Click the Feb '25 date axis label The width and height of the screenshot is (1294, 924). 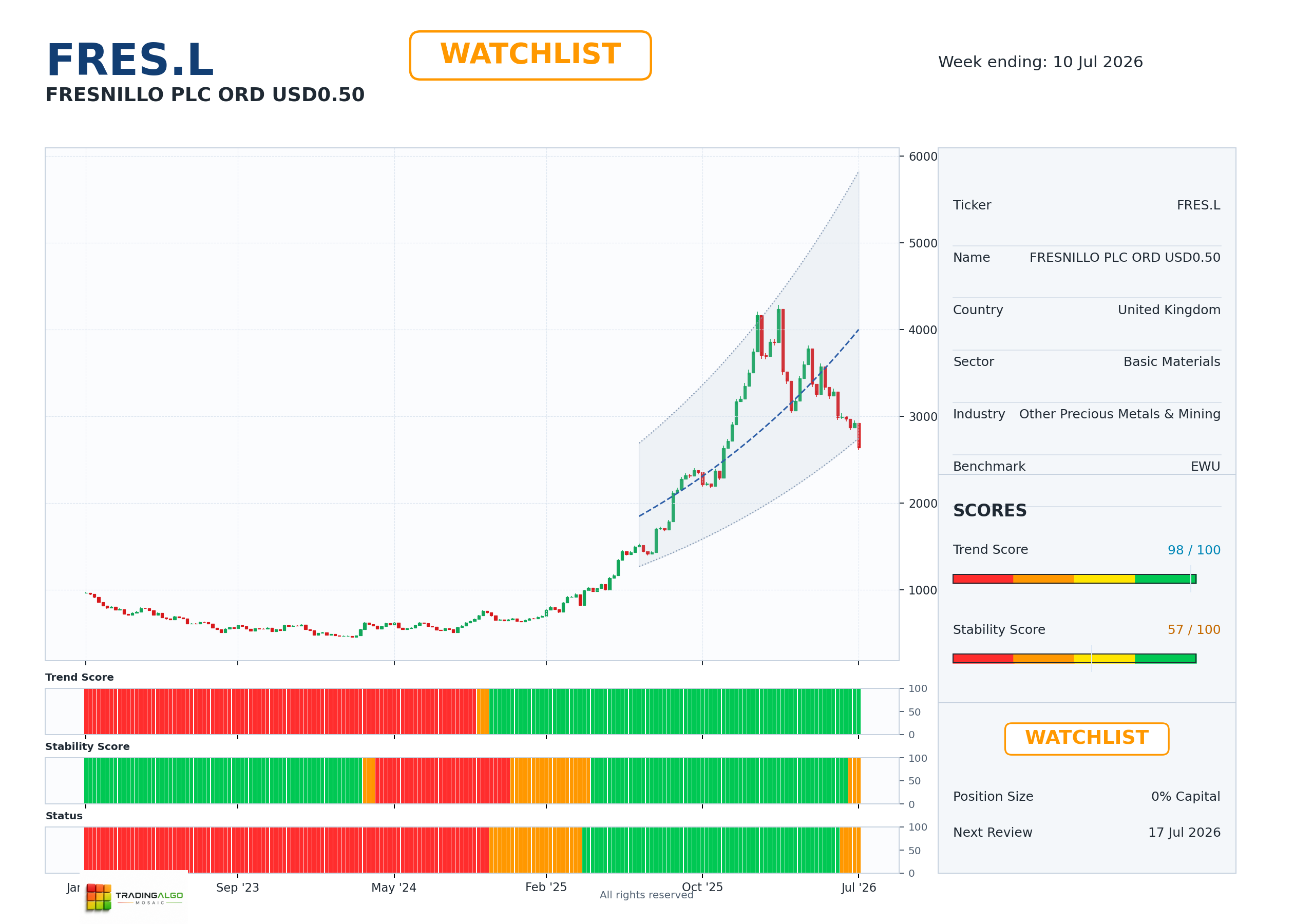pyautogui.click(x=546, y=888)
